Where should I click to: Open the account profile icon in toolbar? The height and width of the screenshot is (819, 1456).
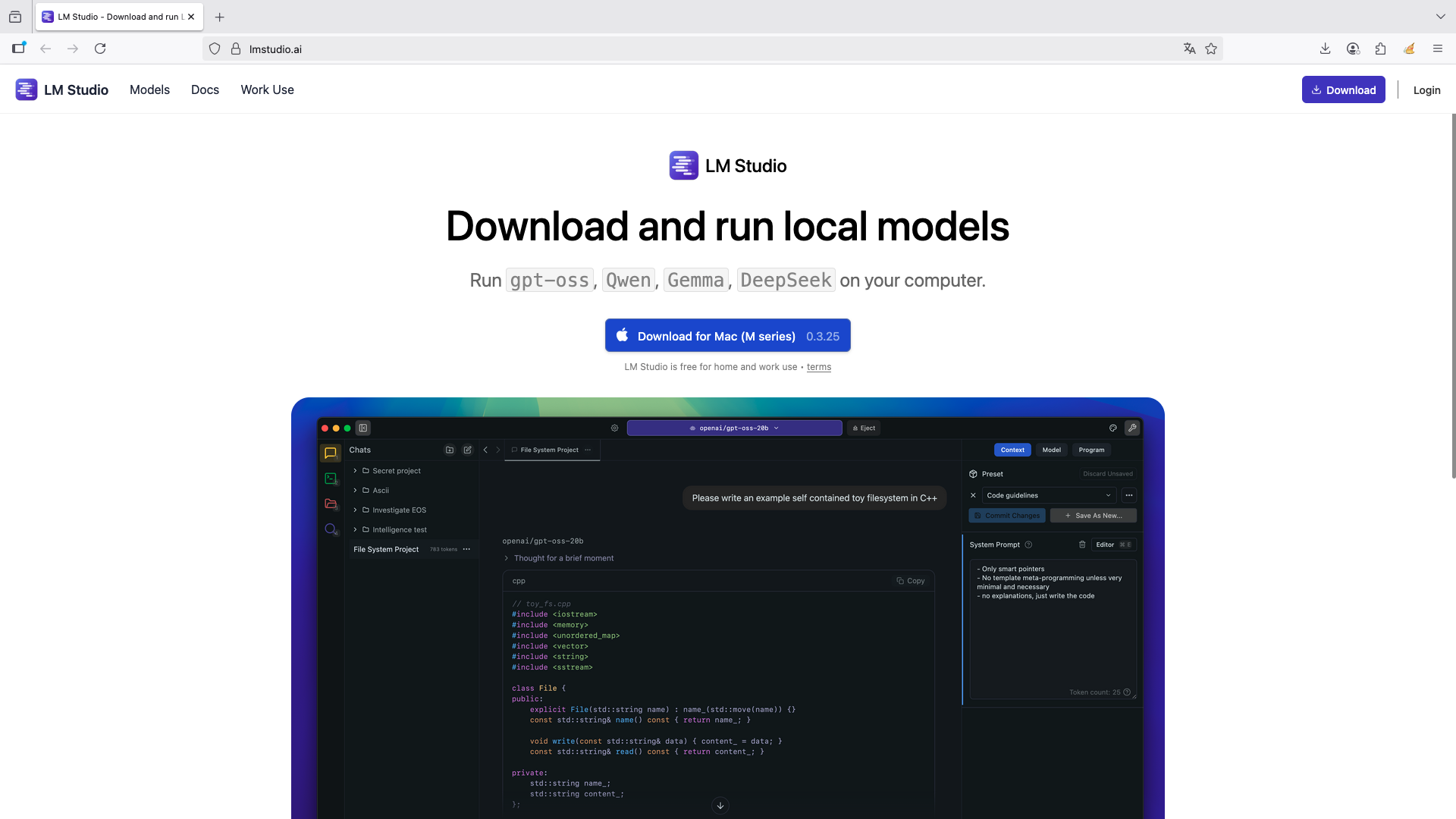point(1353,49)
